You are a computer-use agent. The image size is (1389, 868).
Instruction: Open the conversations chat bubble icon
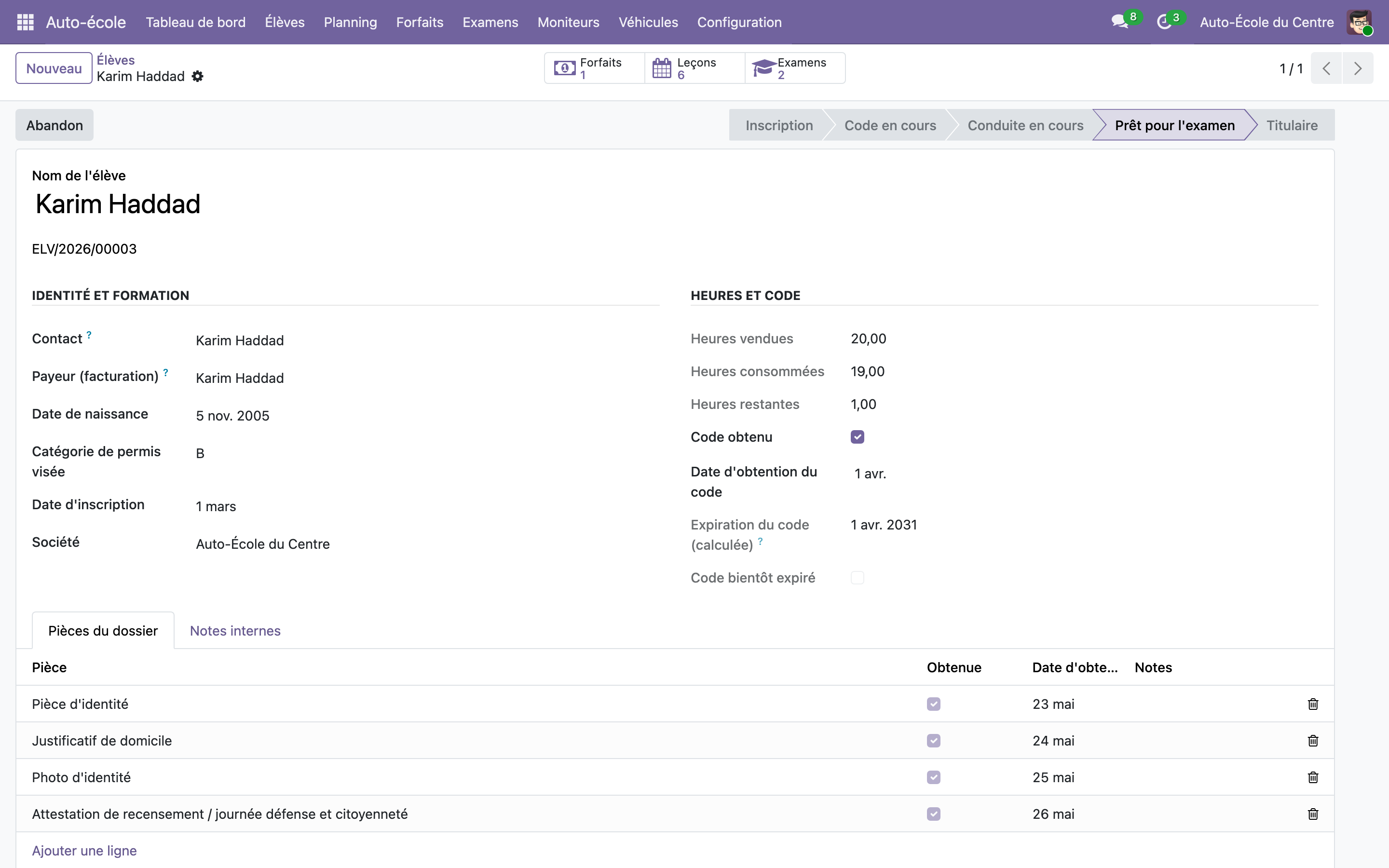click(1119, 22)
